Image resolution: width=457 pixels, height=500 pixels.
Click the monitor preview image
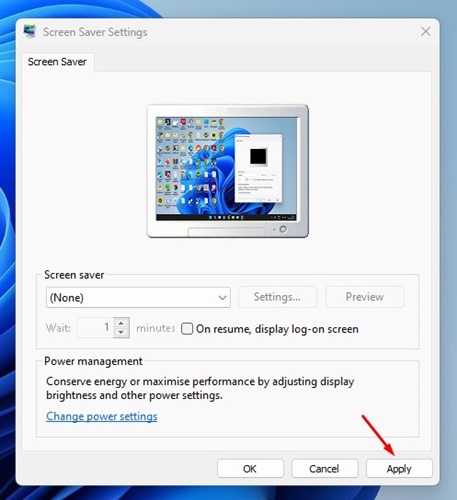pyautogui.click(x=228, y=171)
